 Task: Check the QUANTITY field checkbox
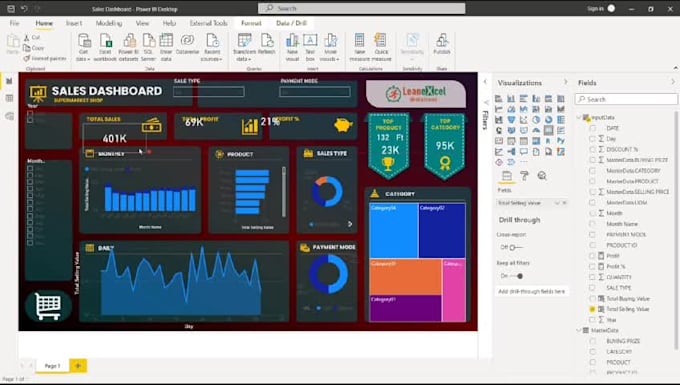click(x=592, y=277)
